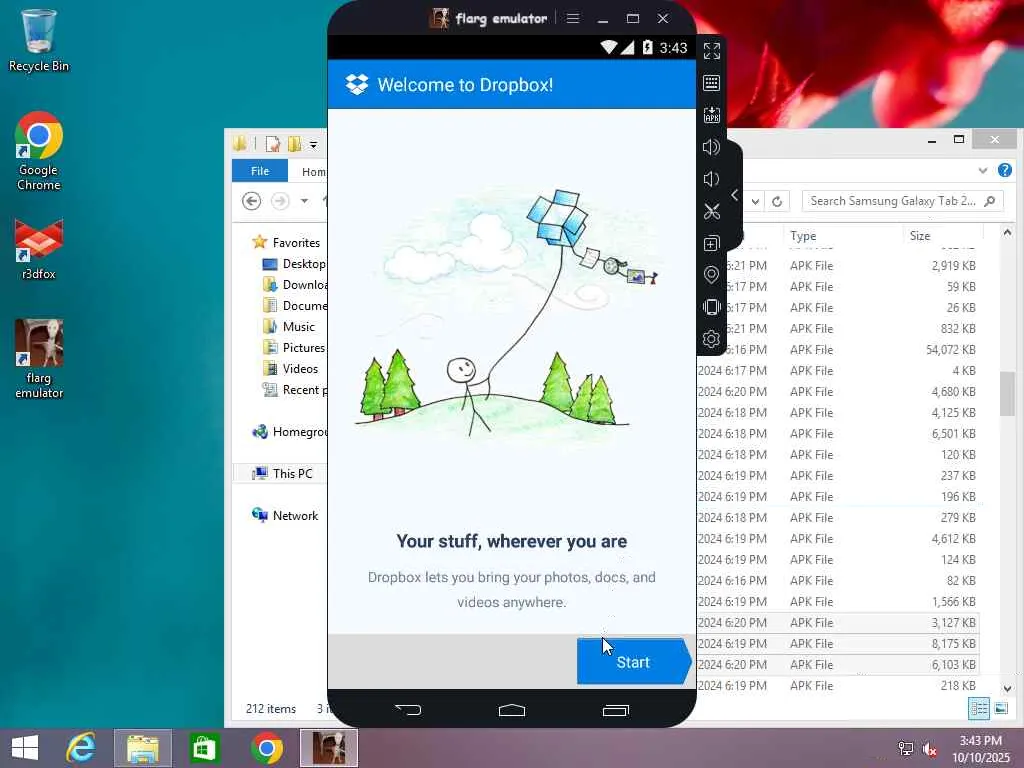This screenshot has width=1024, height=768.
Task: Click the install APK icon in emulator sidebar
Action: (711, 115)
